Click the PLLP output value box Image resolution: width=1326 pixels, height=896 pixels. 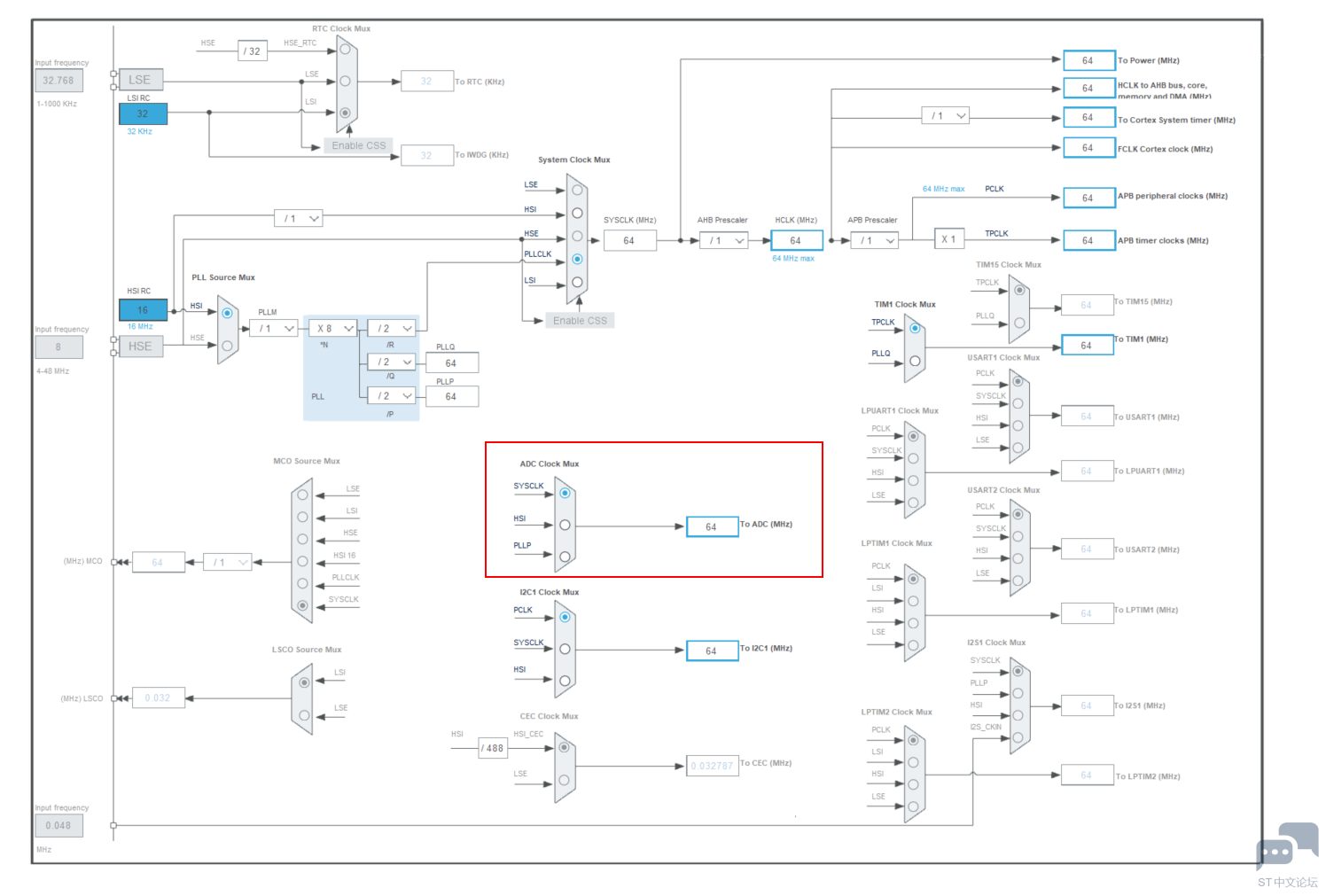[x=452, y=396]
